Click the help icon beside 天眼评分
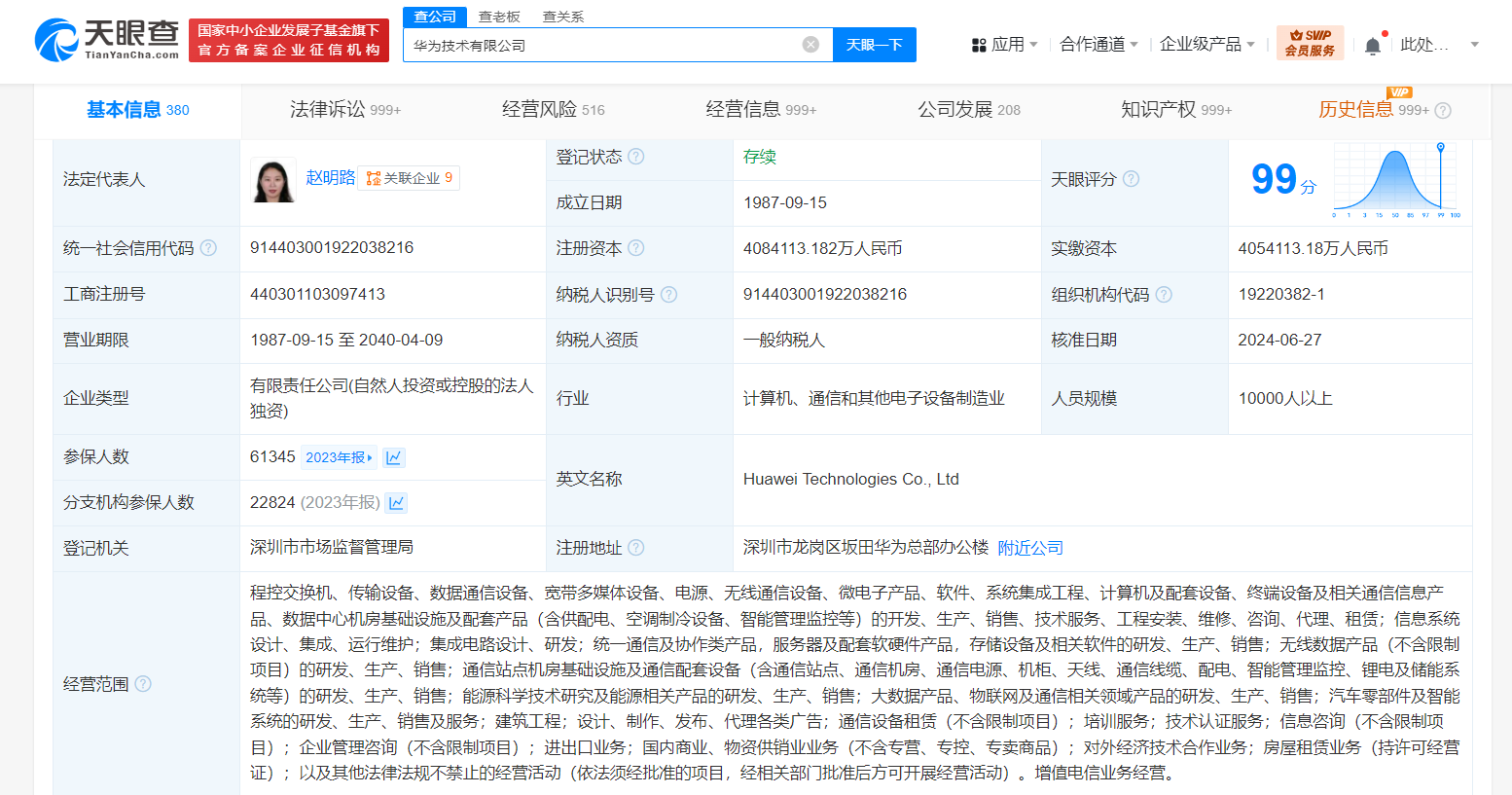Screen dimensions: 1512x795 [x=1130, y=179]
